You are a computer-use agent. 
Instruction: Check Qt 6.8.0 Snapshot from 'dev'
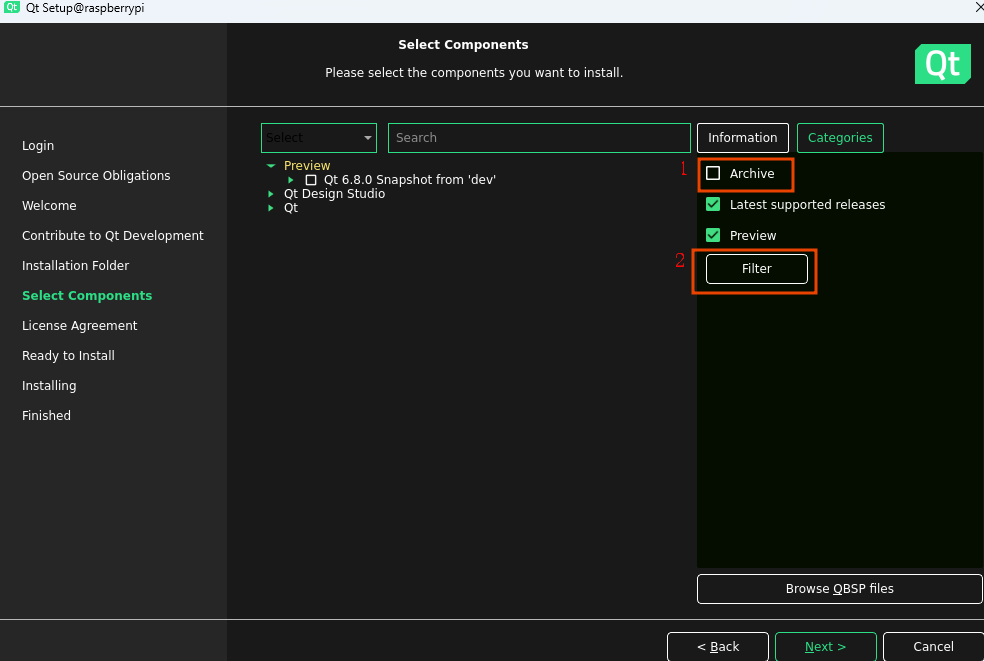[311, 180]
